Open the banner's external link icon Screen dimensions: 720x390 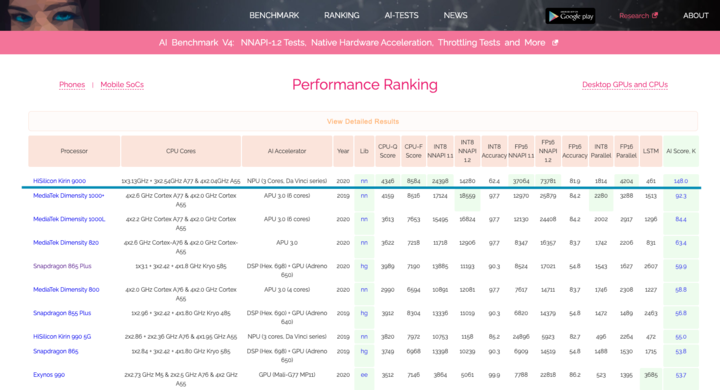coord(555,43)
